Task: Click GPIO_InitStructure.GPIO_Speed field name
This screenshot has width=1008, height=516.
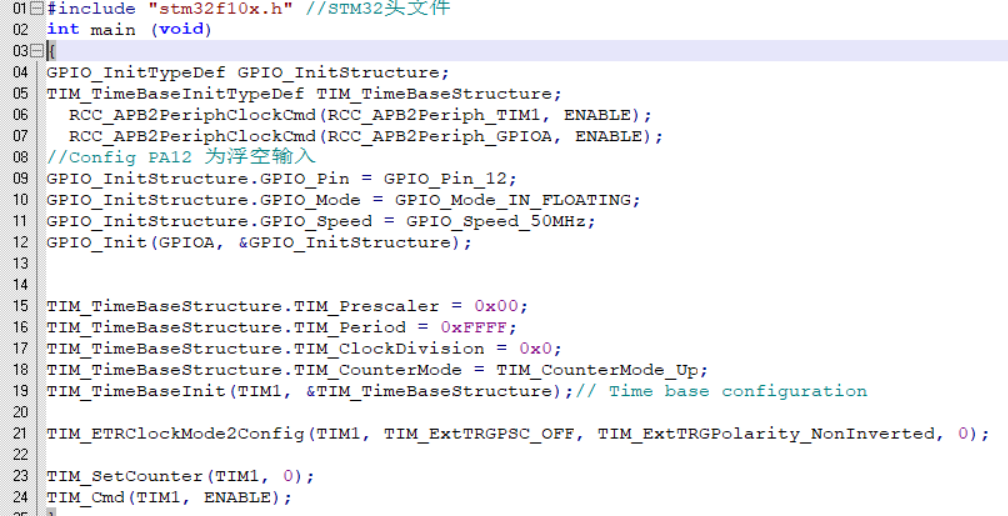Action: 210,221
